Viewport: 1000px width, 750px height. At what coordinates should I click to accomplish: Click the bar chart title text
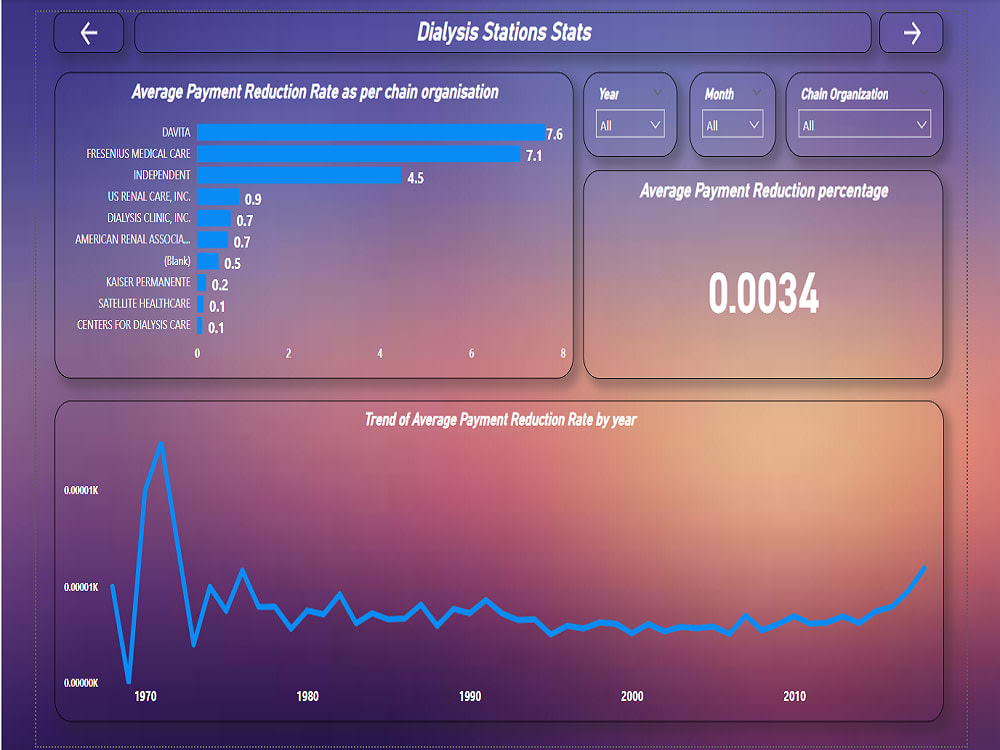(x=313, y=91)
